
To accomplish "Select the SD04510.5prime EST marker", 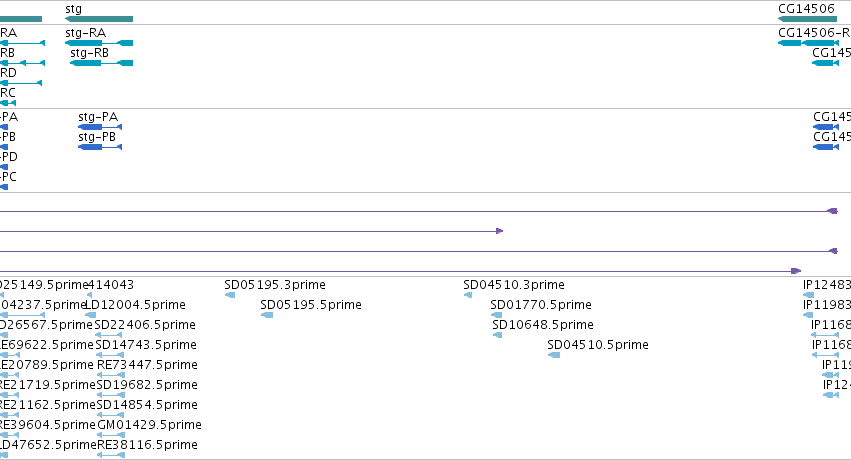I will (554, 355).
